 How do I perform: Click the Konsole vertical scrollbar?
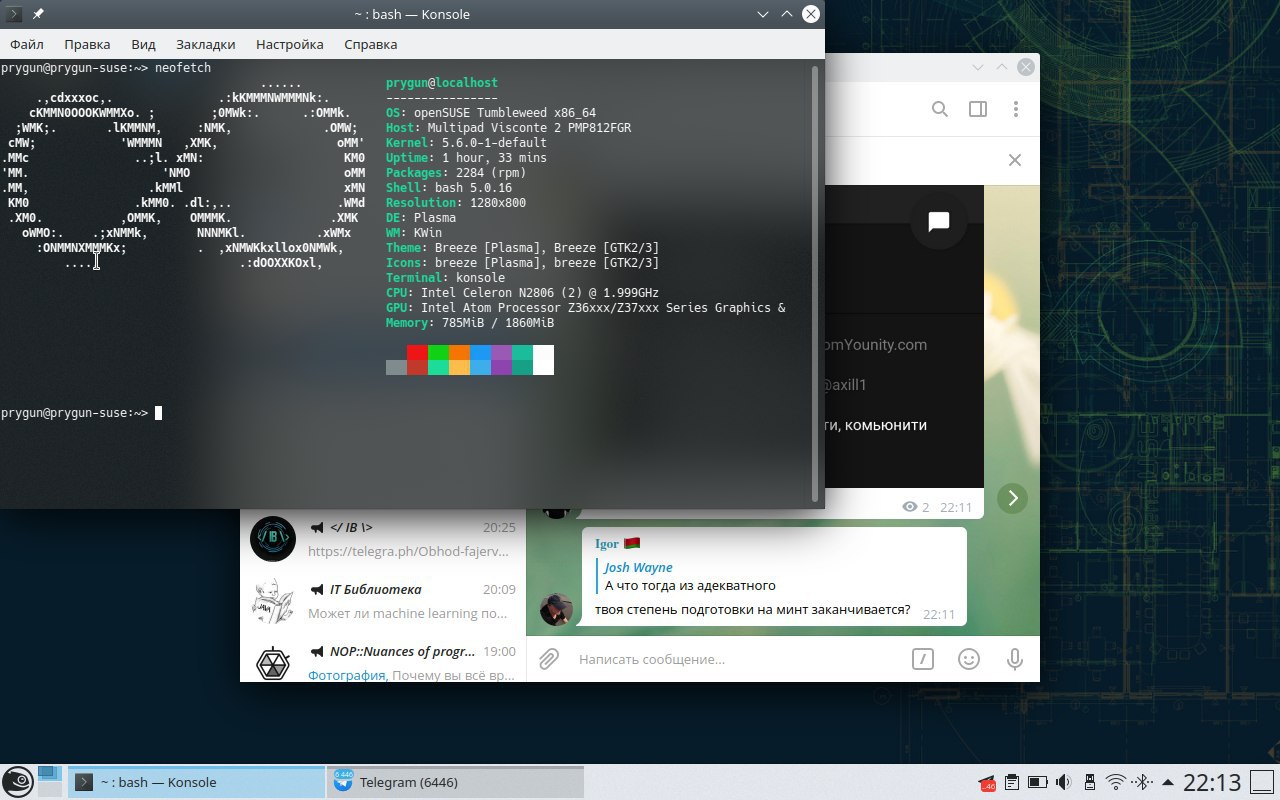[817, 282]
